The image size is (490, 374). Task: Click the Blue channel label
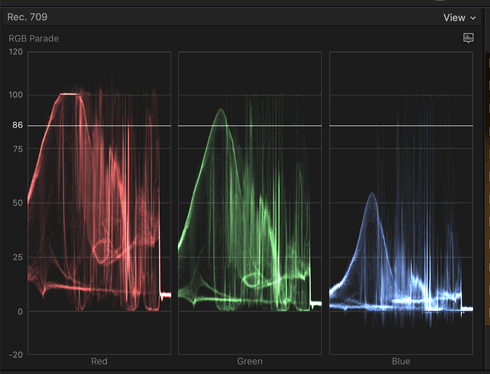[x=401, y=361]
